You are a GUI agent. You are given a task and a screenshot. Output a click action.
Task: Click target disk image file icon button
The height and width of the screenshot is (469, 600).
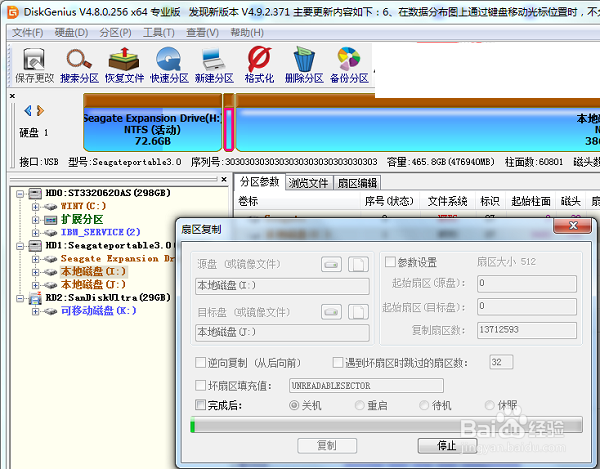coord(358,312)
